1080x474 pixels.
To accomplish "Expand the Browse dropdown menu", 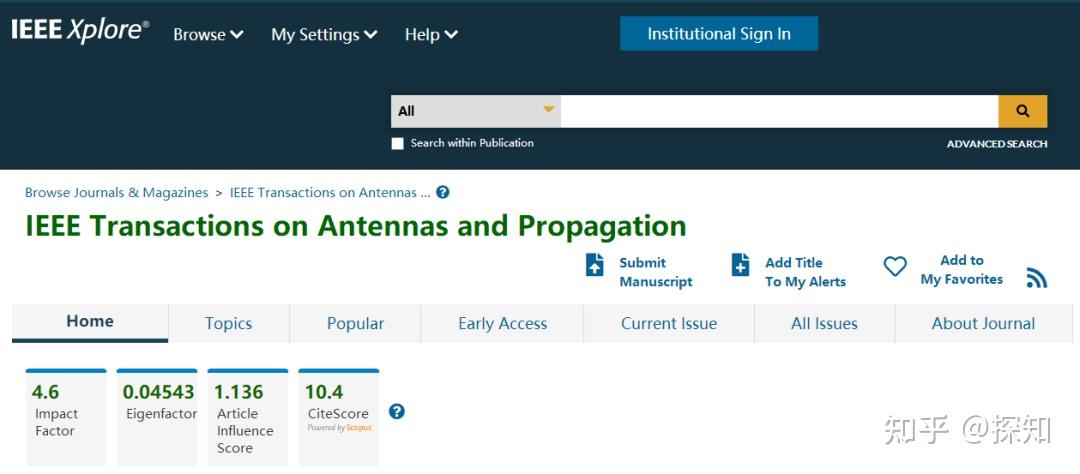I will [x=208, y=34].
